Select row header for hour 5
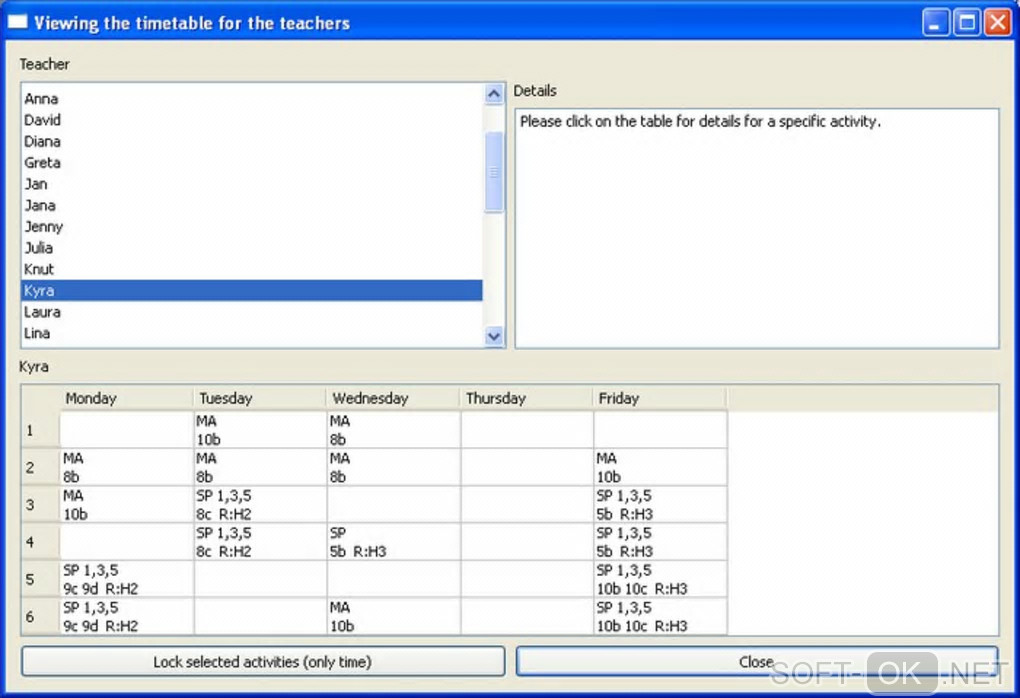The height and width of the screenshot is (698, 1020). click(x=40, y=579)
